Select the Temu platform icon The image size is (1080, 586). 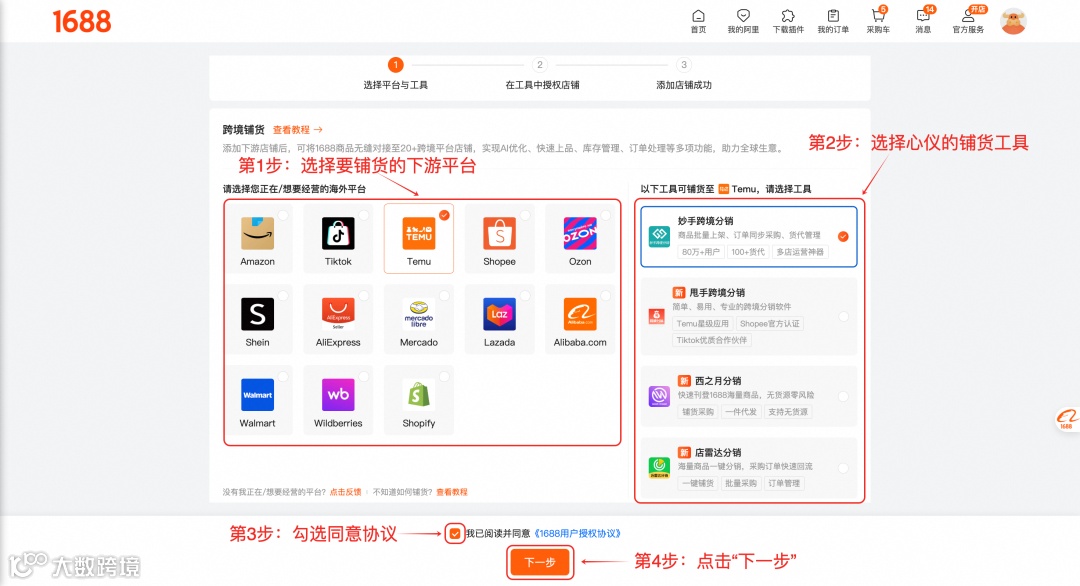(x=419, y=233)
